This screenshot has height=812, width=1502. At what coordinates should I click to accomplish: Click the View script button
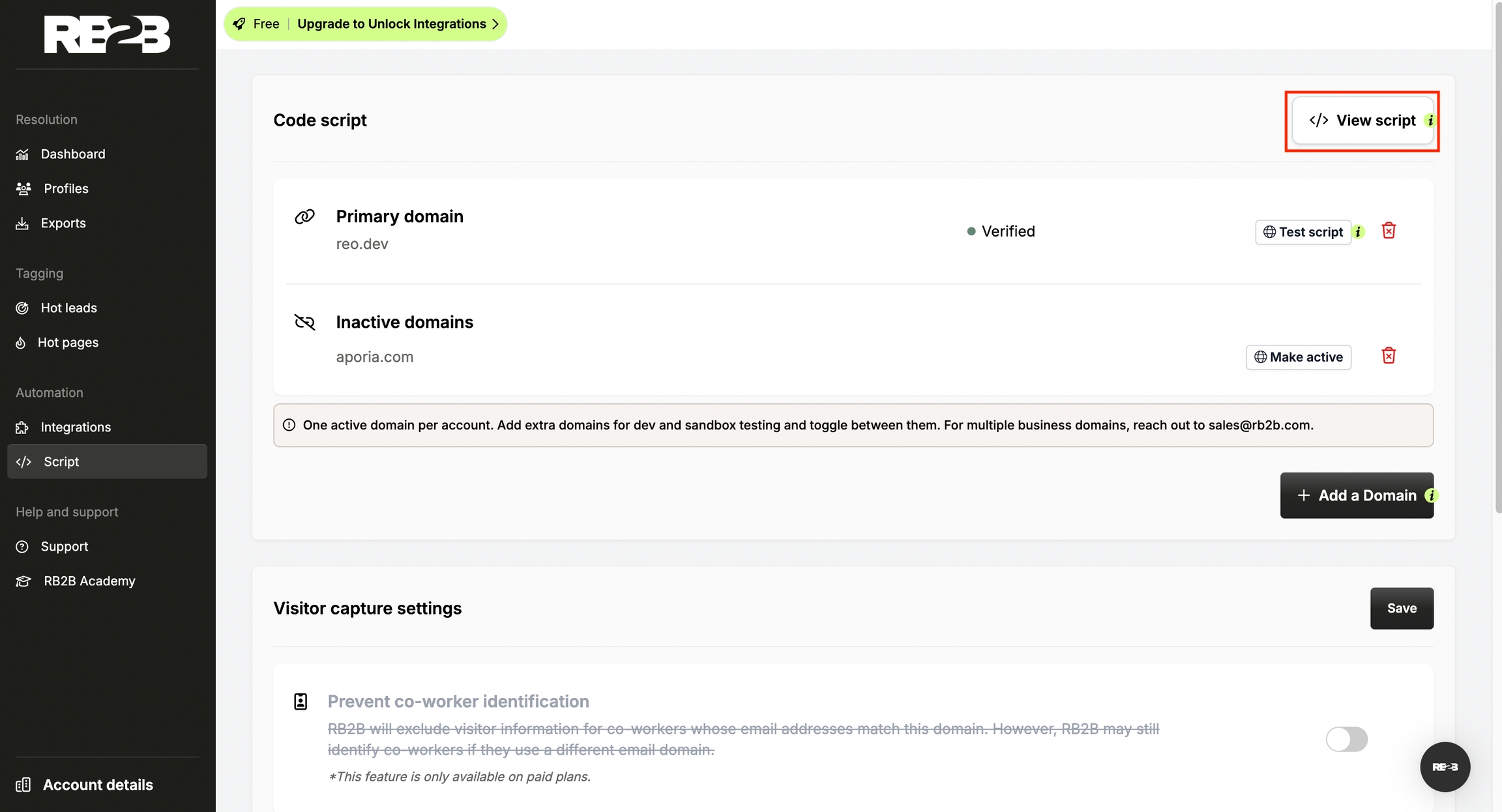coord(1361,121)
